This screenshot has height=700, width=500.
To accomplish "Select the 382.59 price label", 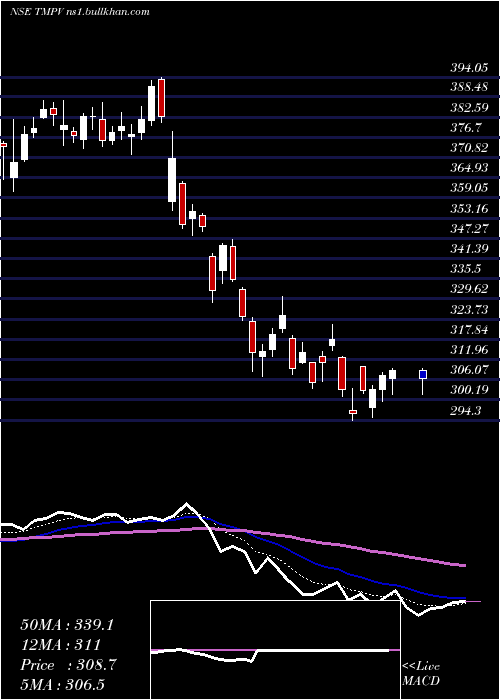I will [468, 108].
